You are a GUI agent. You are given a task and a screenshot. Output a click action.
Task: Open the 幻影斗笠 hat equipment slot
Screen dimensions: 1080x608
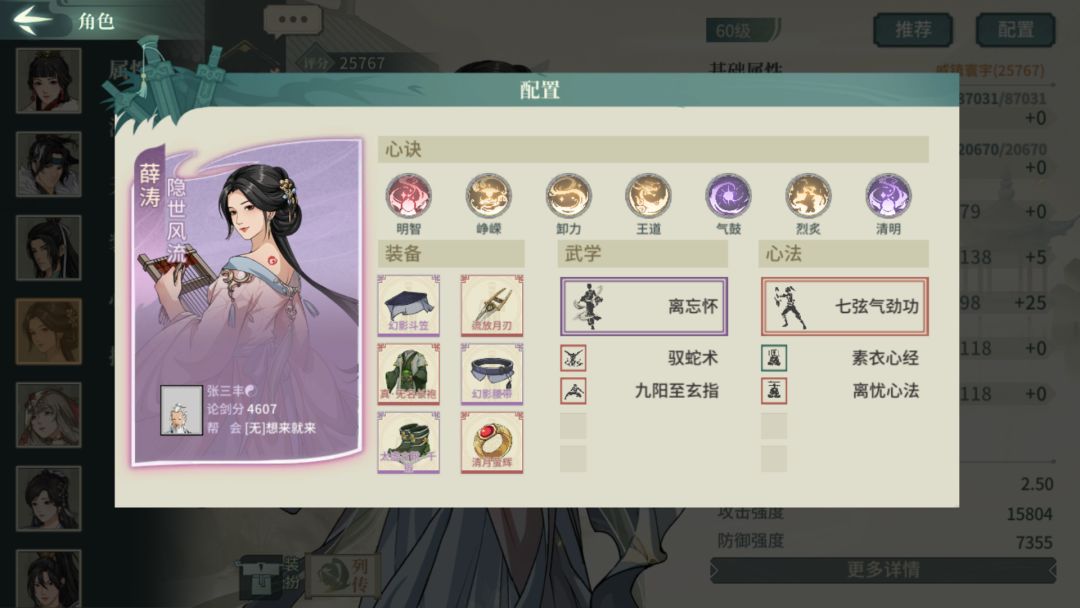[x=408, y=305]
